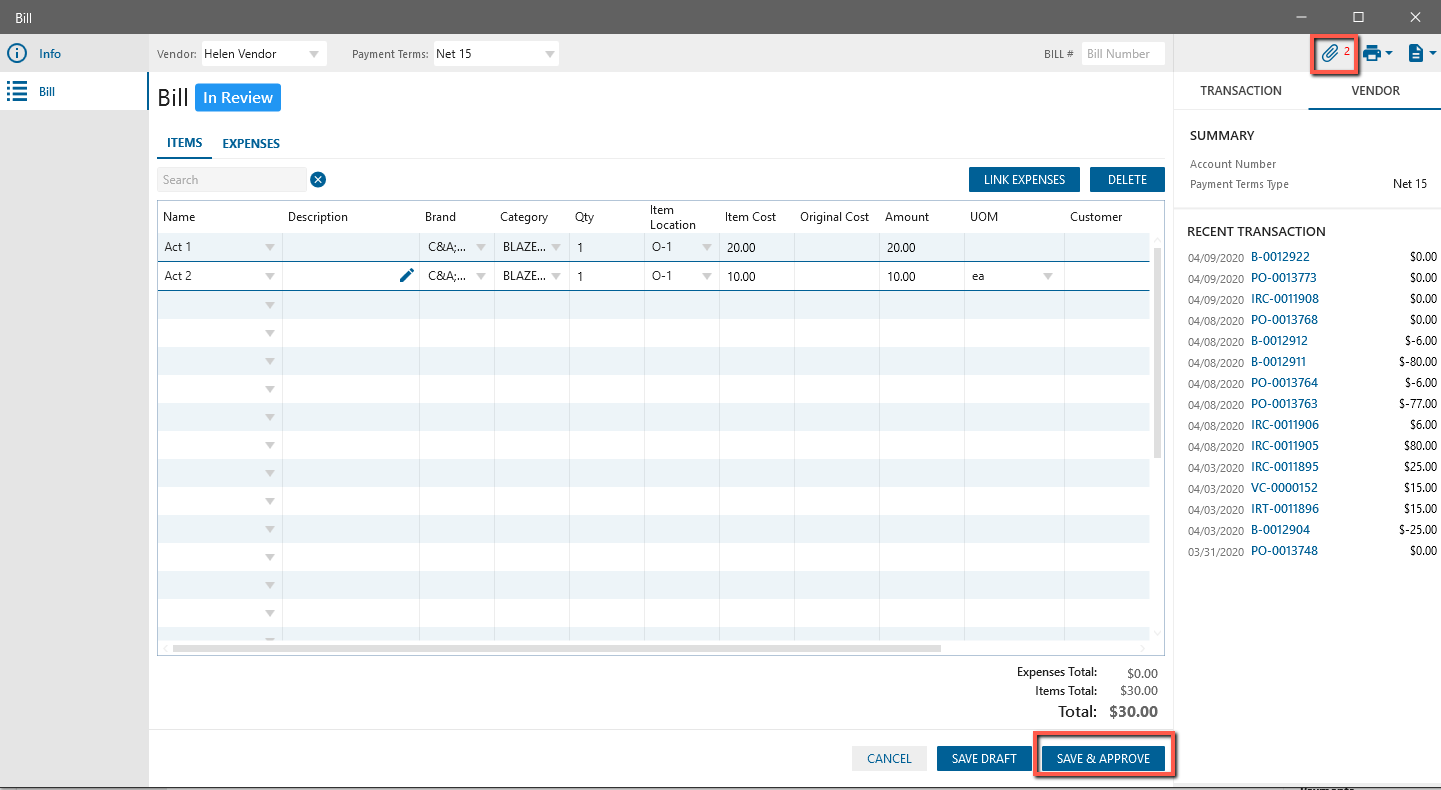Click the SAVE & APPROVE button
The height and width of the screenshot is (790, 1441).
pyautogui.click(x=1103, y=758)
